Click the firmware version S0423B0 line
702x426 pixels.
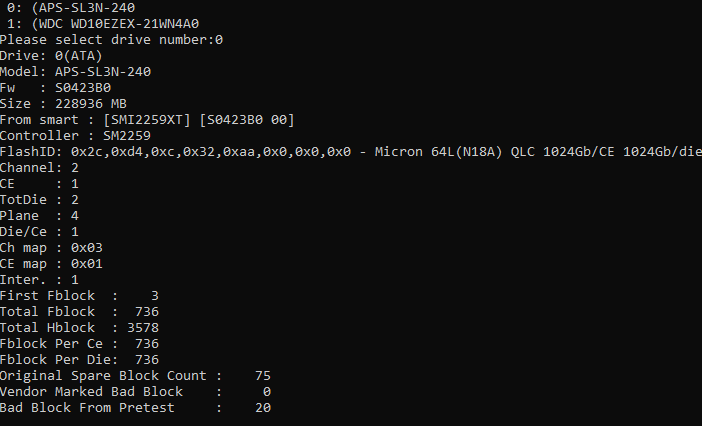[56, 88]
